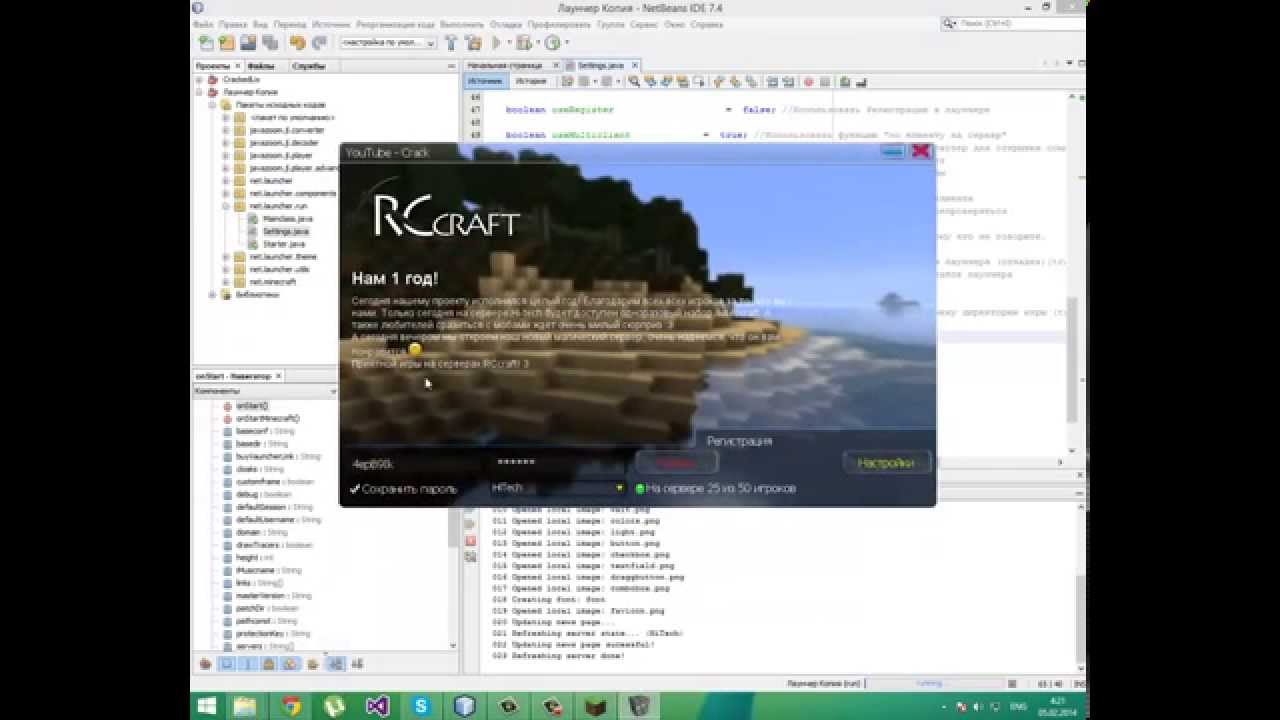Switch to the 'Файлы' tab
The width and height of the screenshot is (1280, 720).
click(261, 66)
